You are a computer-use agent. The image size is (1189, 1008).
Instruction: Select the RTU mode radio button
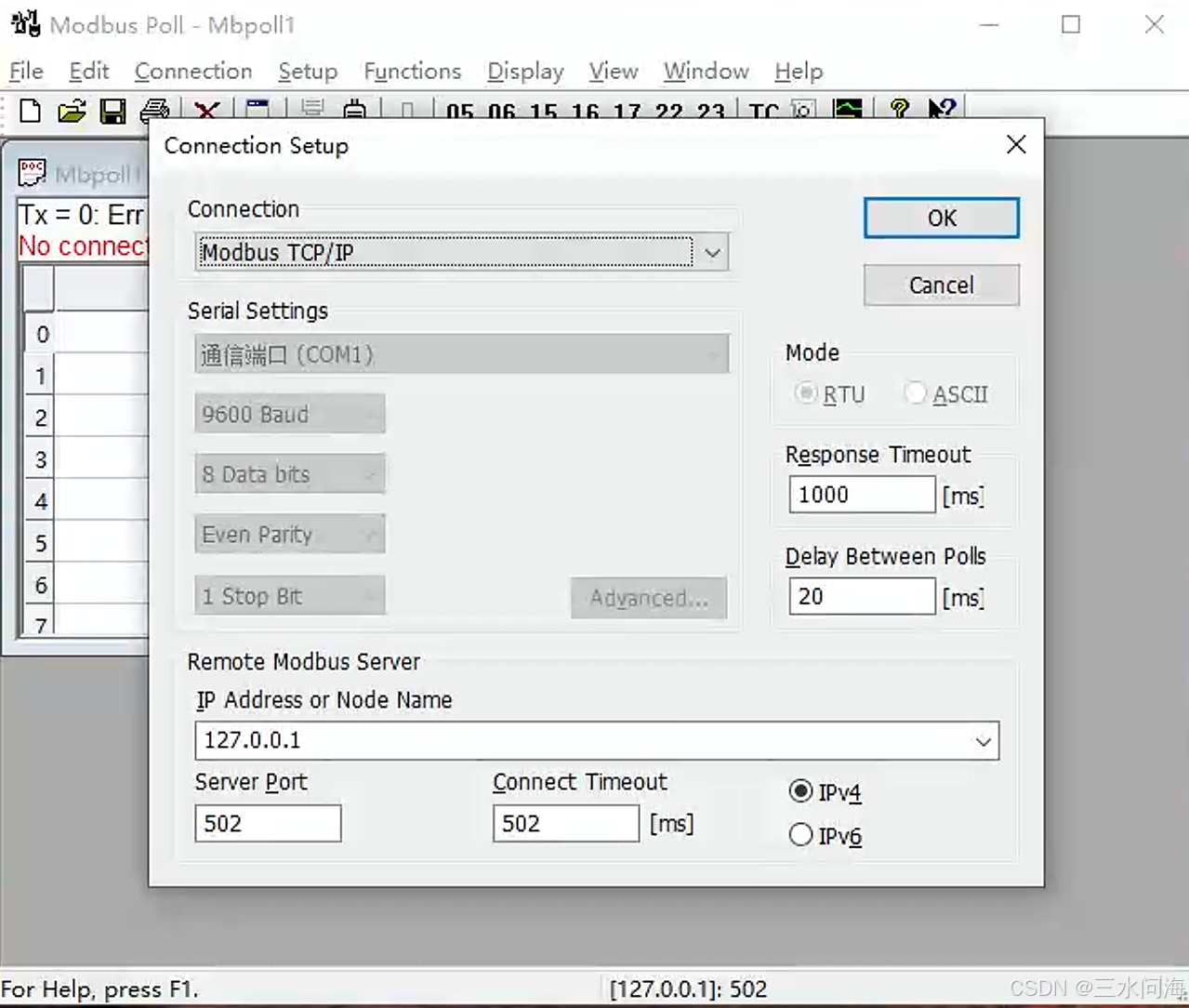pyautogui.click(x=806, y=393)
